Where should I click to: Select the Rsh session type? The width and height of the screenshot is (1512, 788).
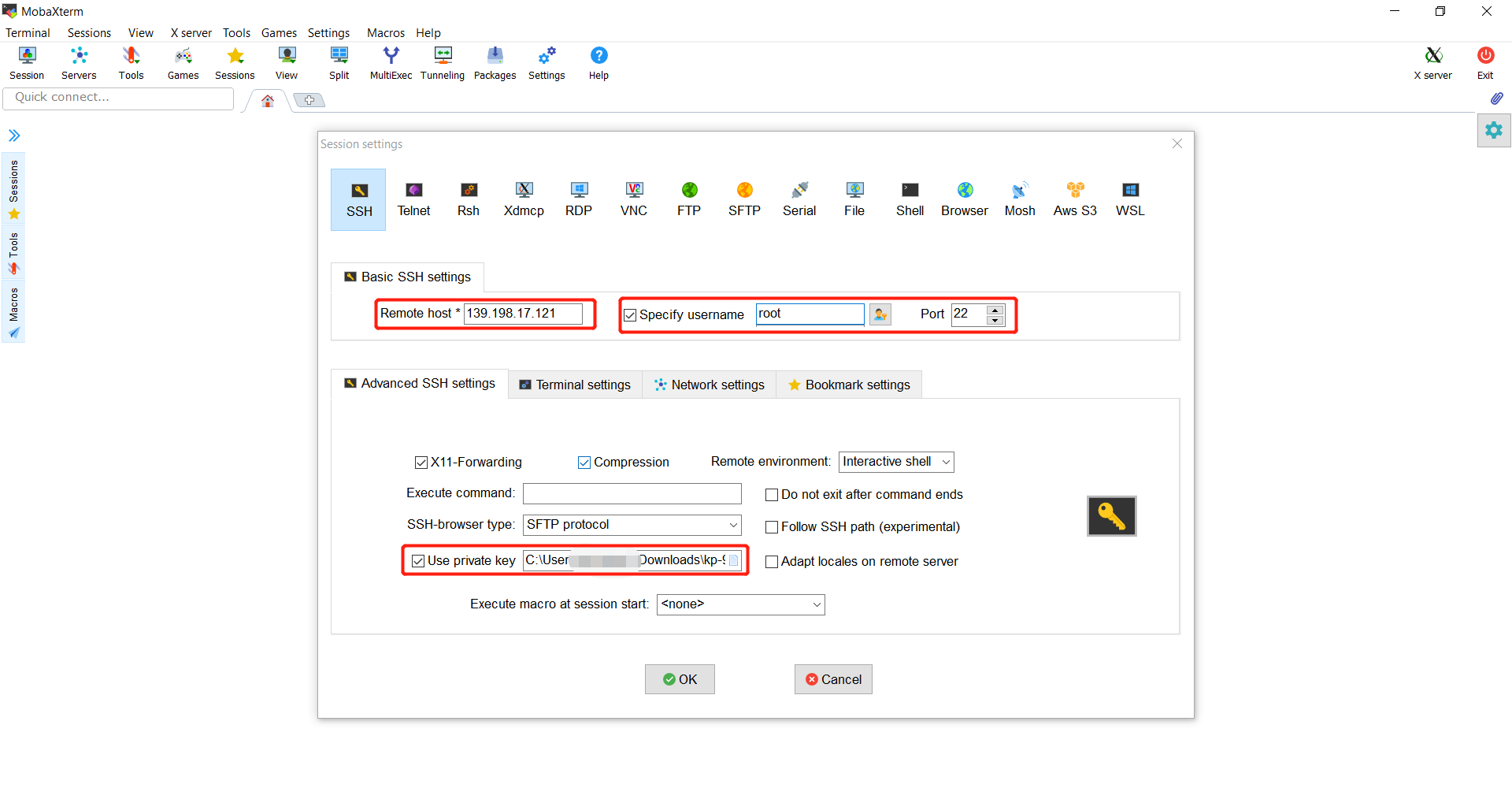469,199
